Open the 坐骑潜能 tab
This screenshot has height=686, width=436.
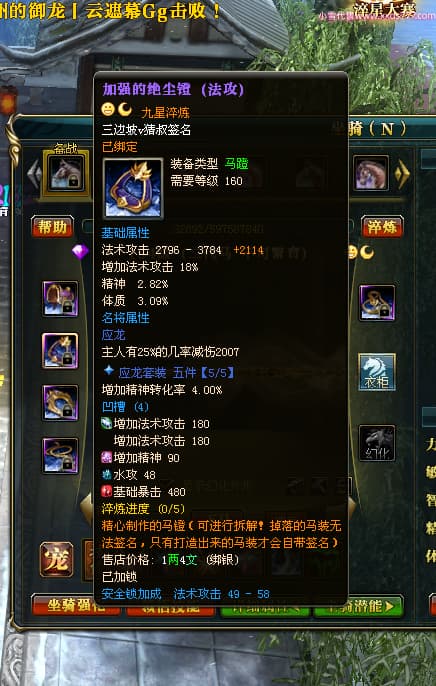(358, 606)
